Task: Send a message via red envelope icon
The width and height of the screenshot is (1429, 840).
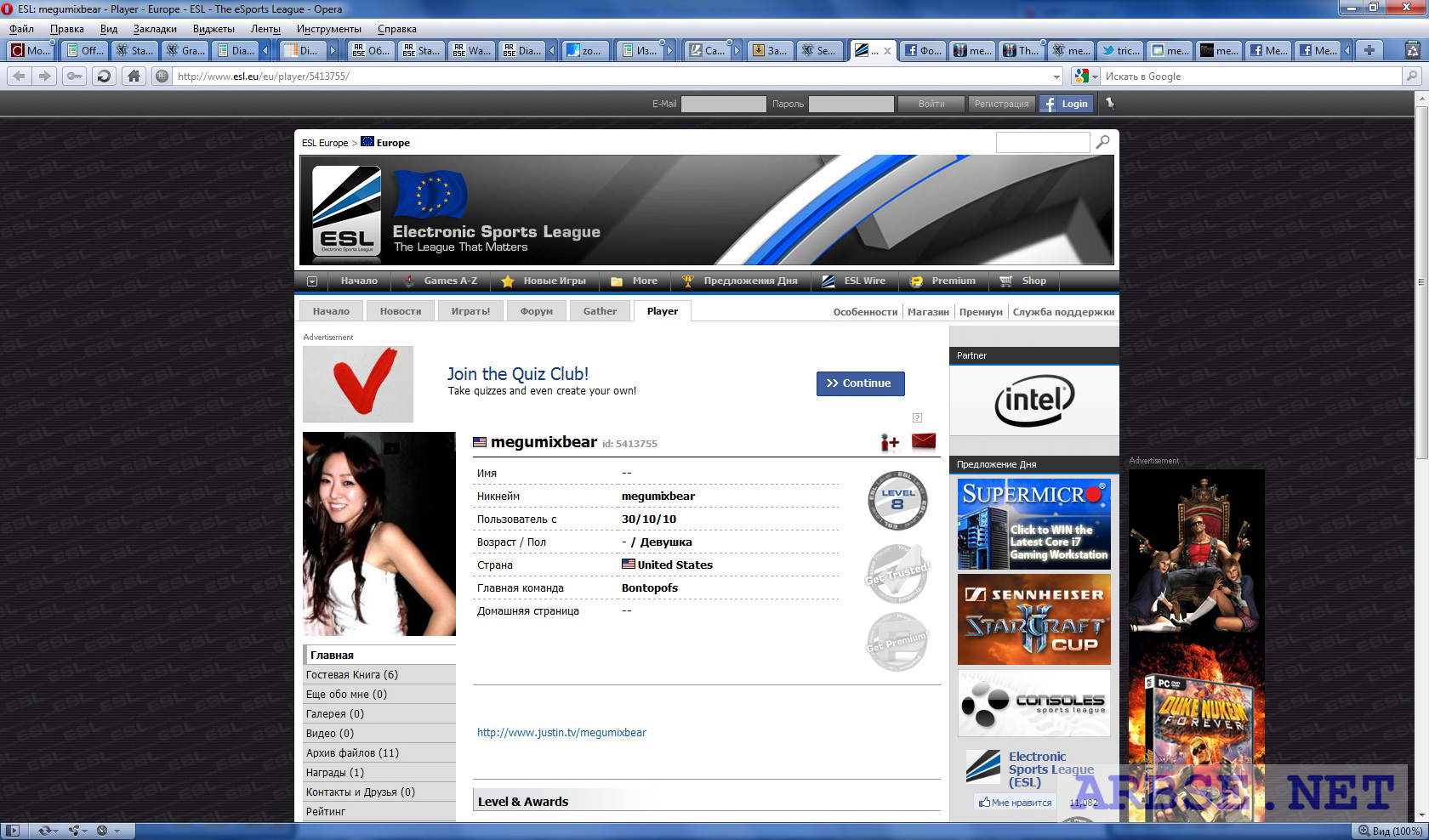Action: point(924,441)
